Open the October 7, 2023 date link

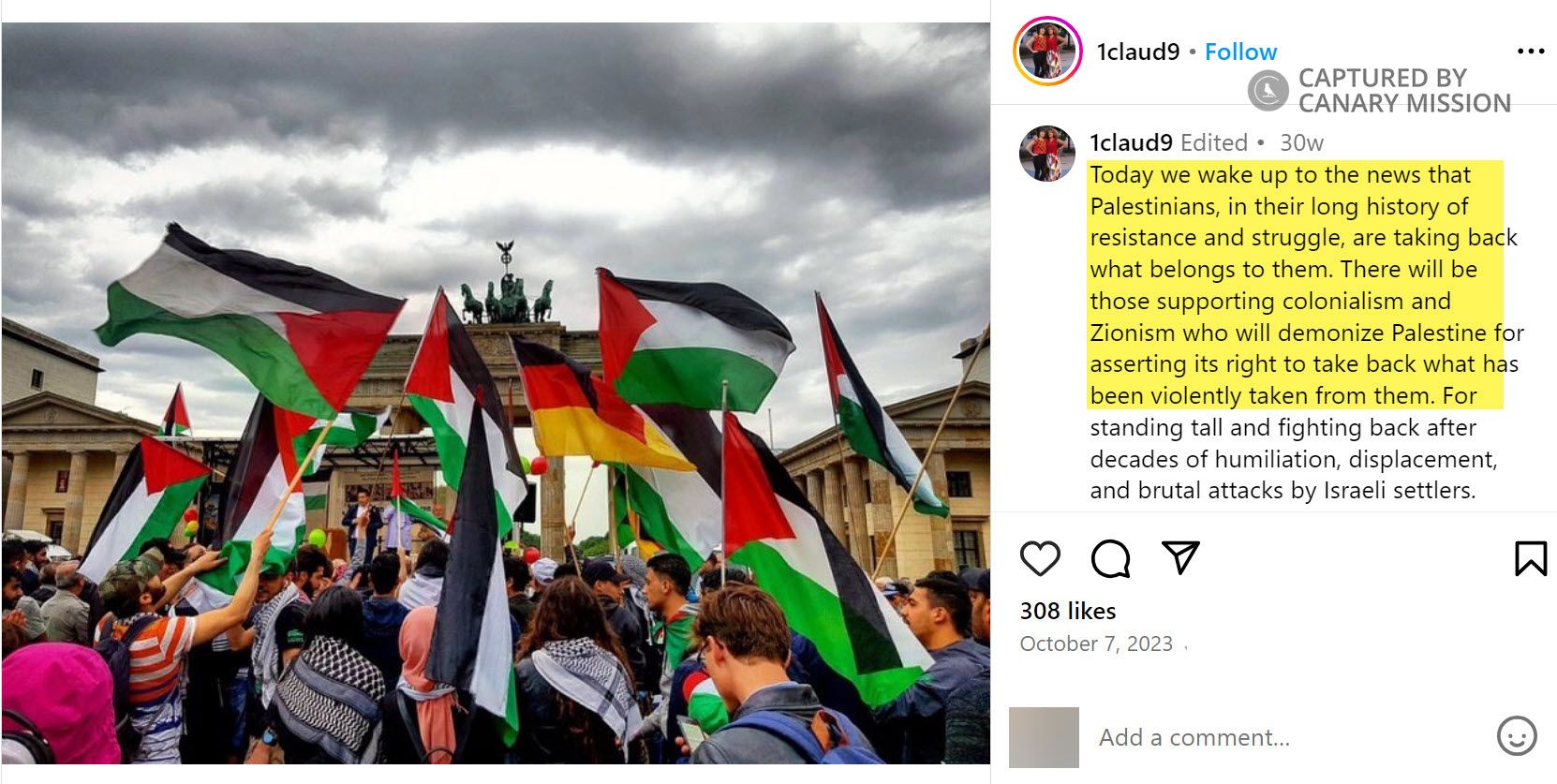tap(1096, 643)
